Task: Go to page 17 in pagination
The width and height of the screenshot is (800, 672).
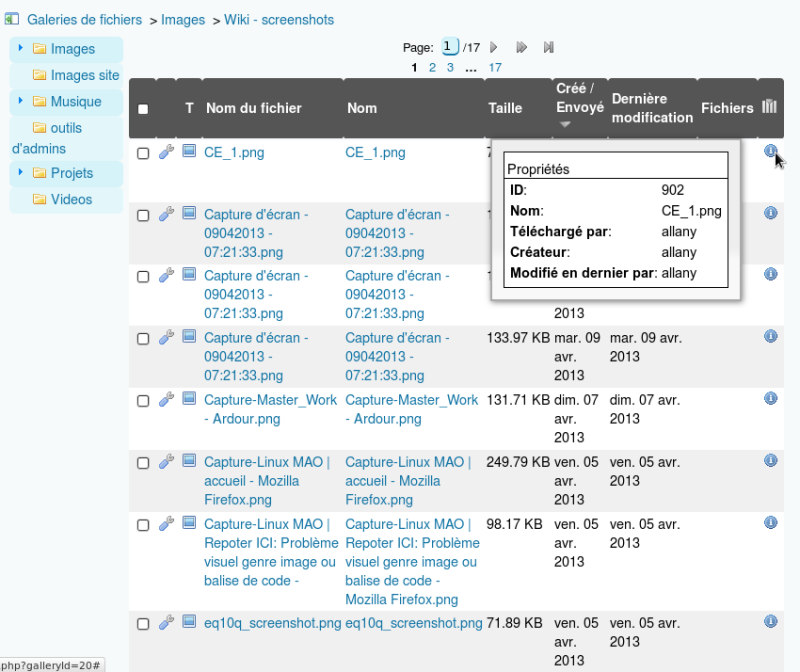Action: pos(494,68)
